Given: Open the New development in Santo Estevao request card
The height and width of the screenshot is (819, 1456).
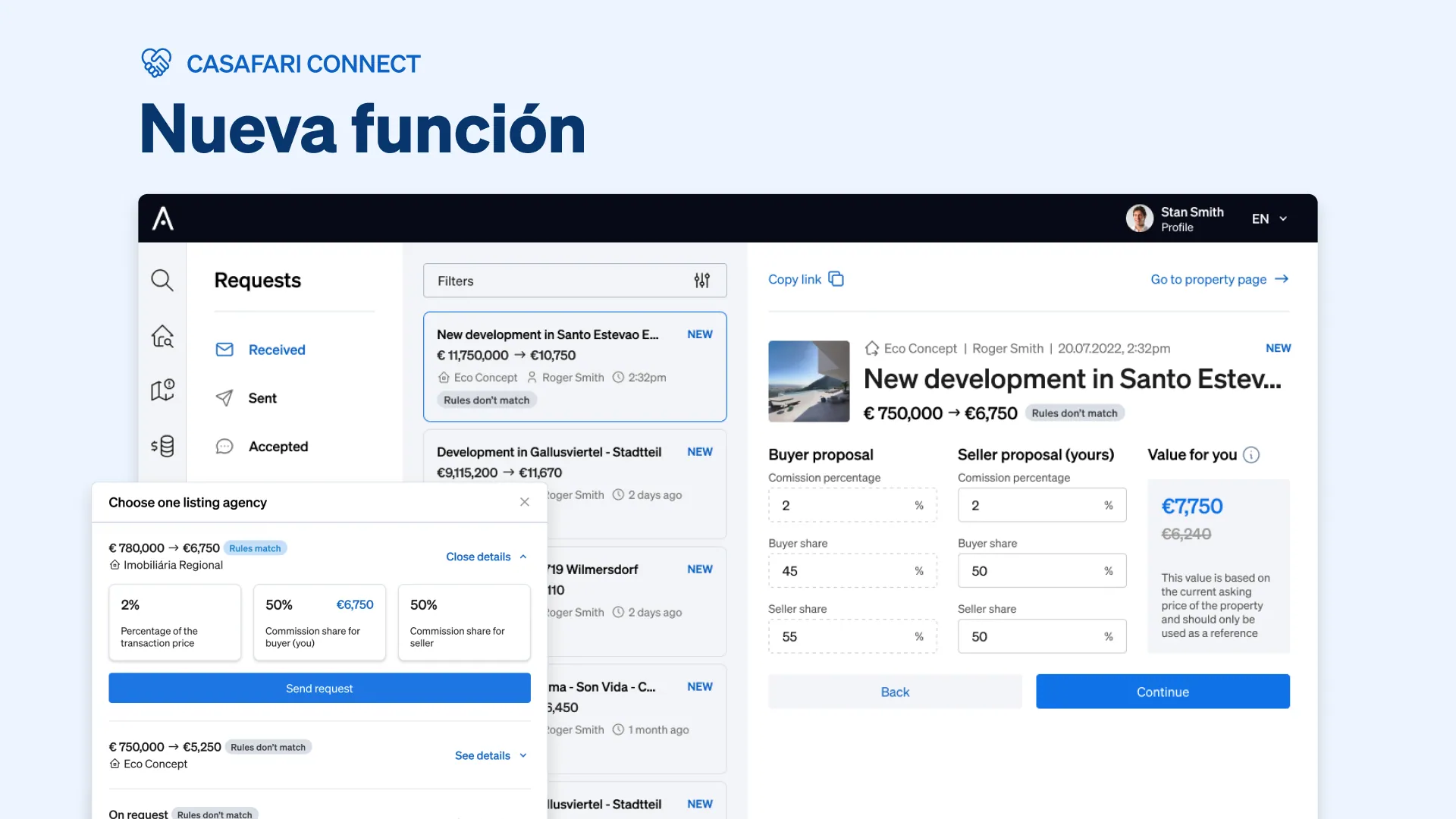Looking at the screenshot, I should tap(575, 366).
